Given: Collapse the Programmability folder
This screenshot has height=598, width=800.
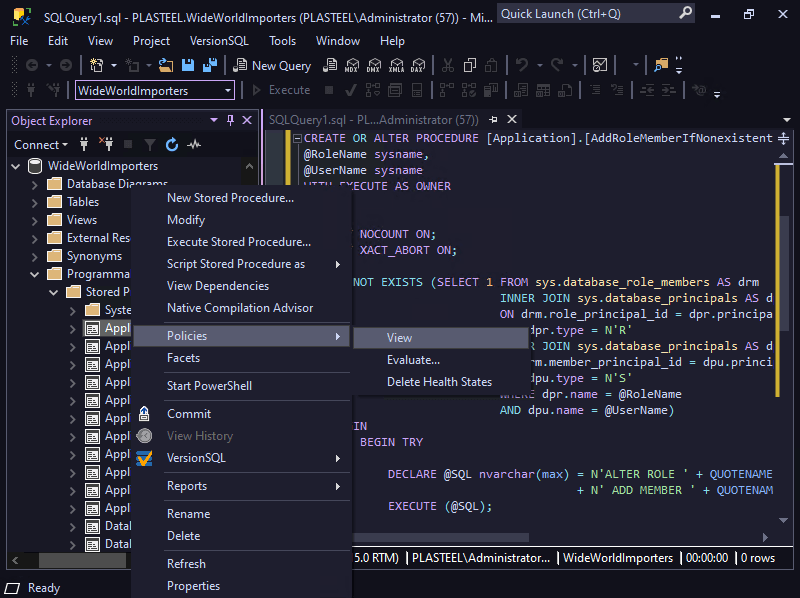Looking at the screenshot, I should pyautogui.click(x=34, y=275).
